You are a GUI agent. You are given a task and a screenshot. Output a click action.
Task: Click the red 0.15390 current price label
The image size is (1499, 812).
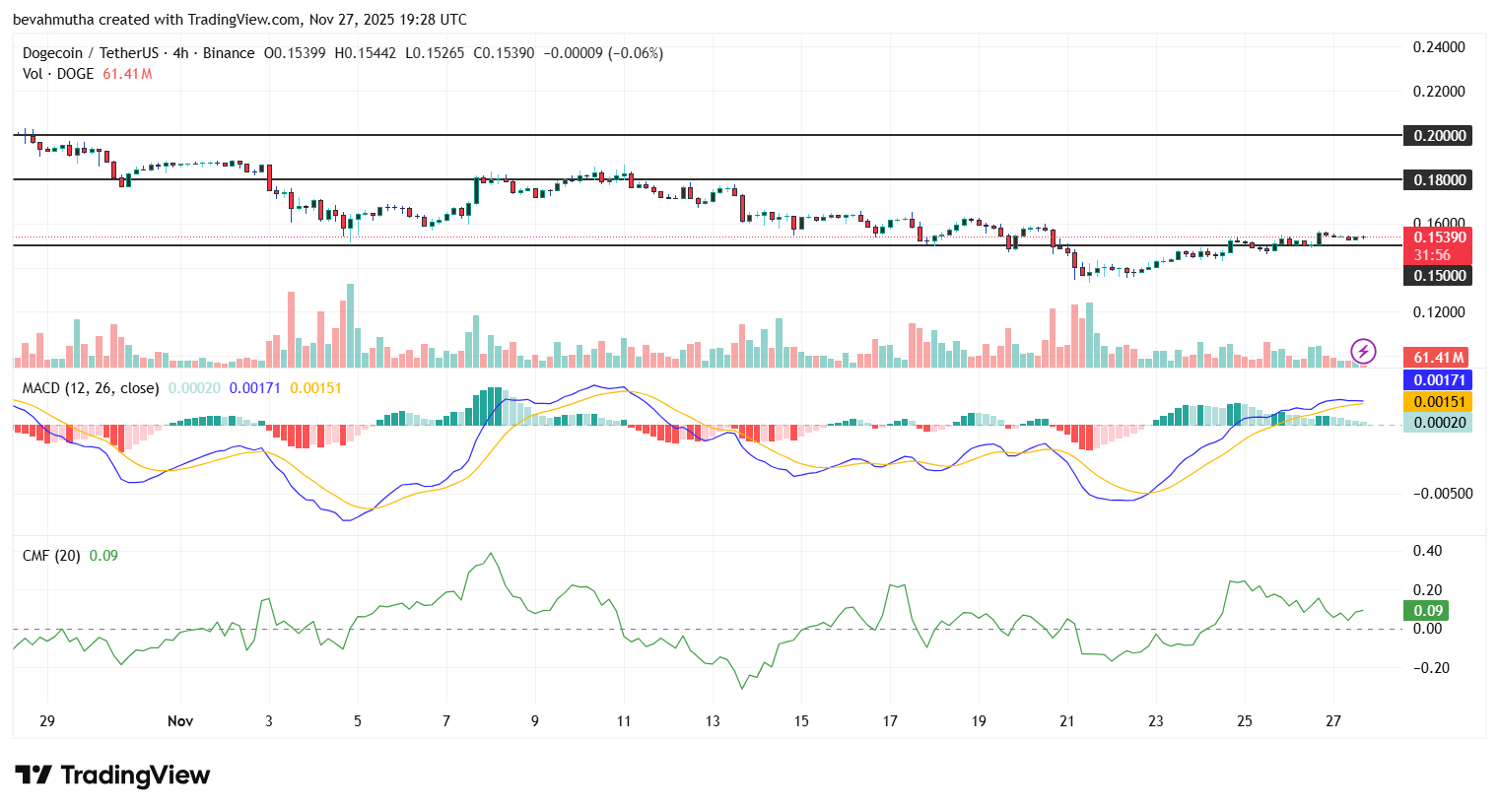click(x=1439, y=237)
